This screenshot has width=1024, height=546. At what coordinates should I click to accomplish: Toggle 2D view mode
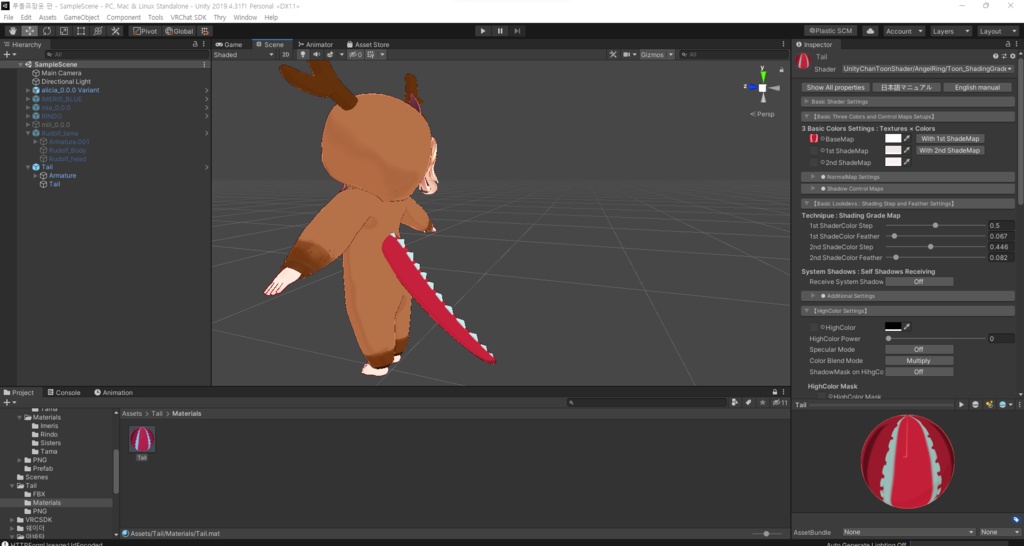point(285,55)
